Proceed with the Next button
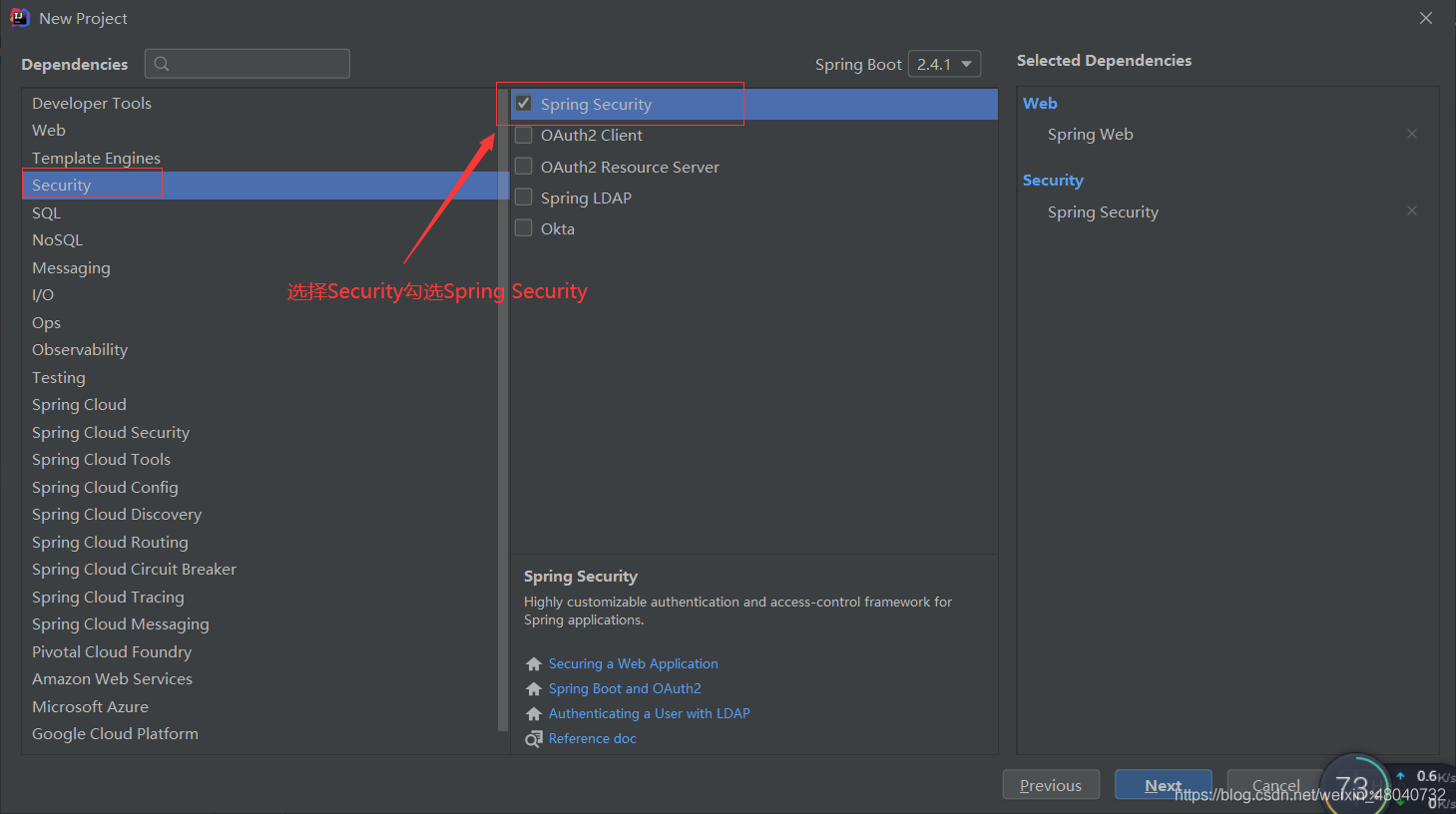This screenshot has height=814, width=1456. (x=1163, y=785)
